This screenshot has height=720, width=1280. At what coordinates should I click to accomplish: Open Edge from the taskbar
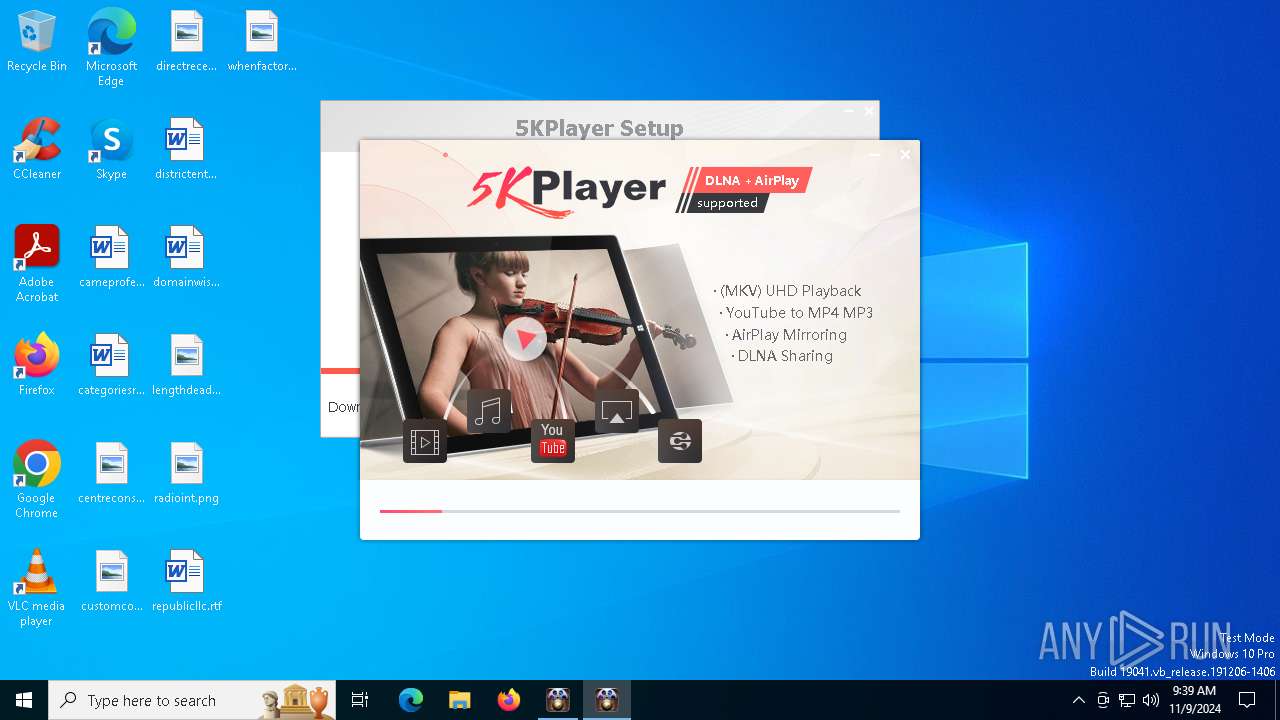coord(411,700)
